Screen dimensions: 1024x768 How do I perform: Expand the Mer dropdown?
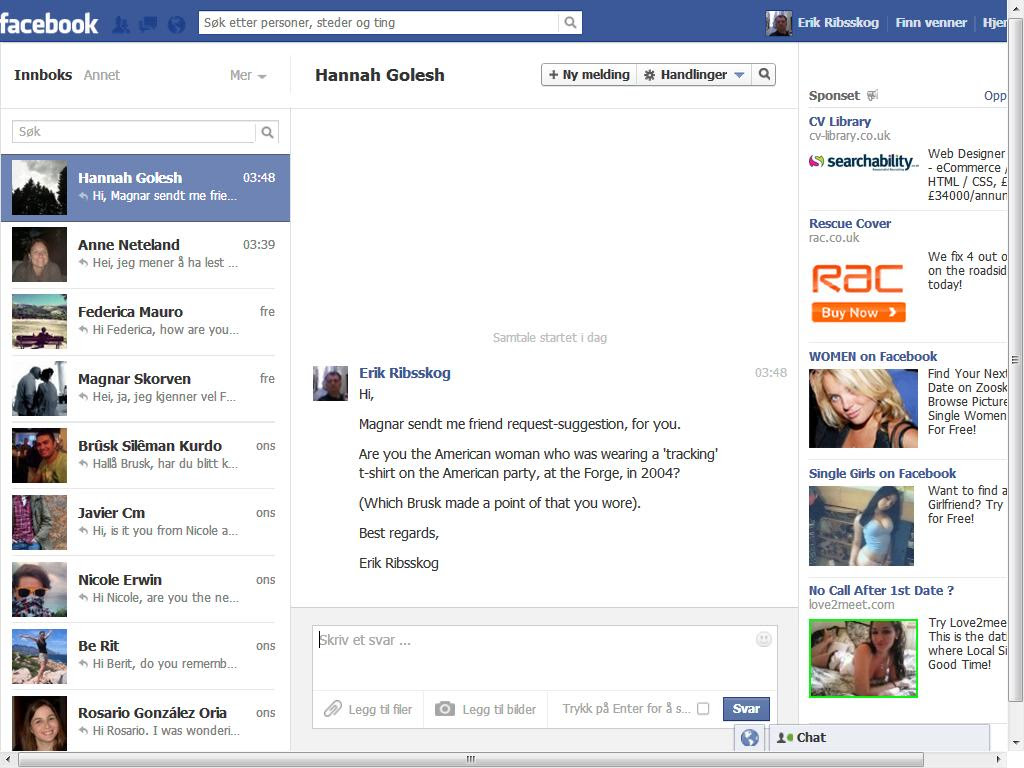point(248,75)
